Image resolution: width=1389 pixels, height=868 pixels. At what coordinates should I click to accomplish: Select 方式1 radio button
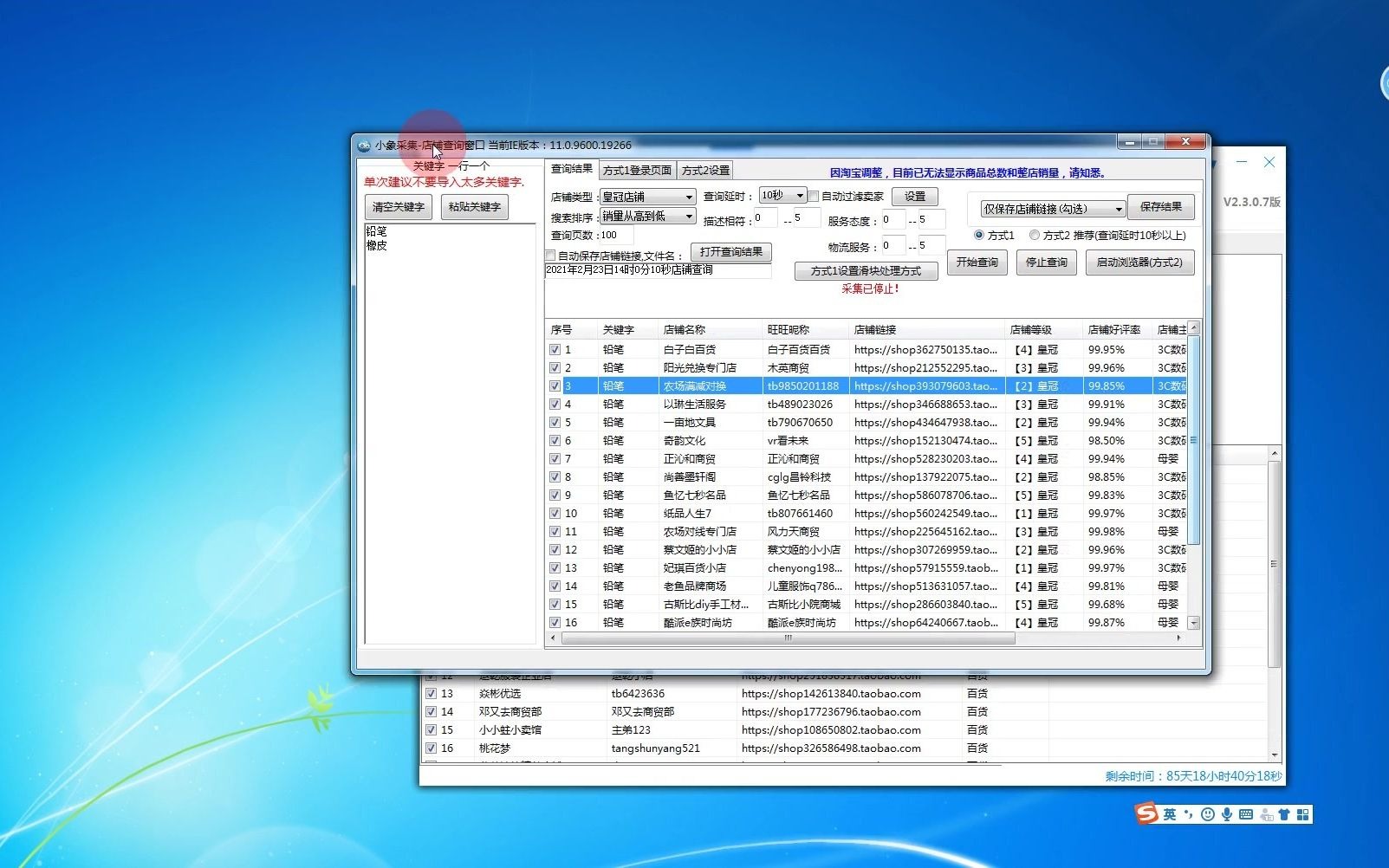(x=979, y=235)
